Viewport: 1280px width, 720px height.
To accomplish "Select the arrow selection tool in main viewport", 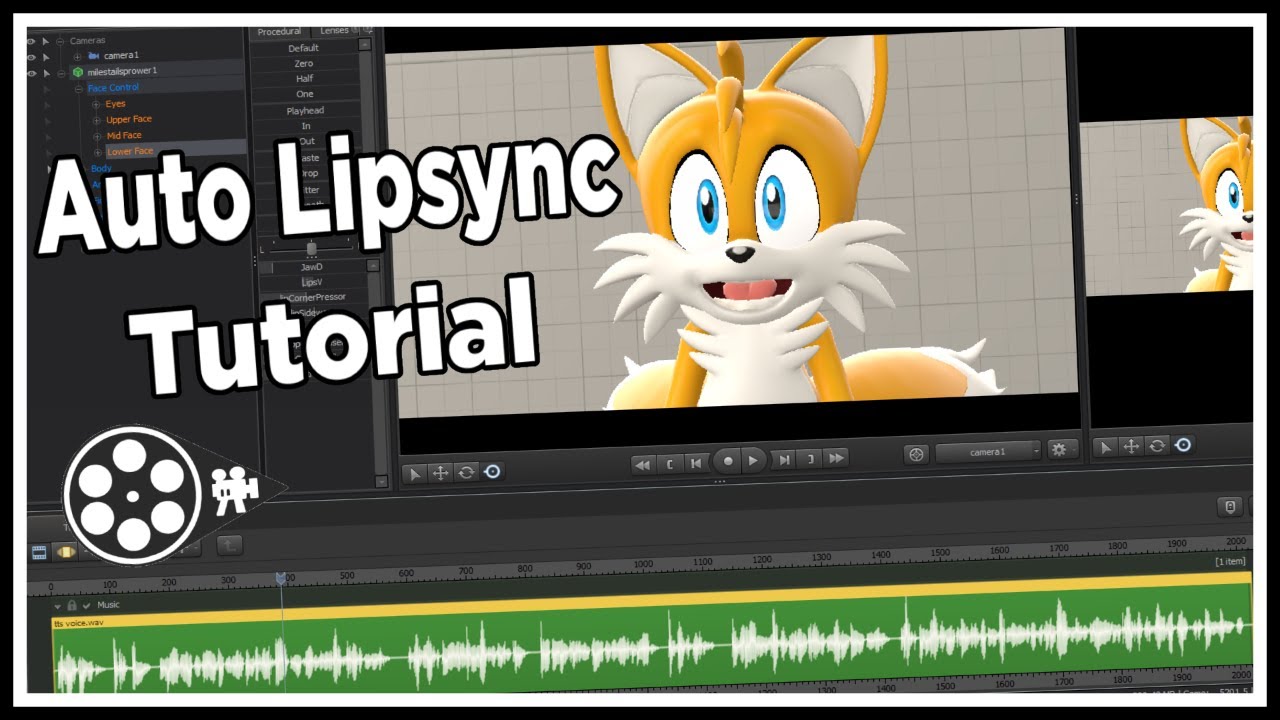I will tap(414, 472).
